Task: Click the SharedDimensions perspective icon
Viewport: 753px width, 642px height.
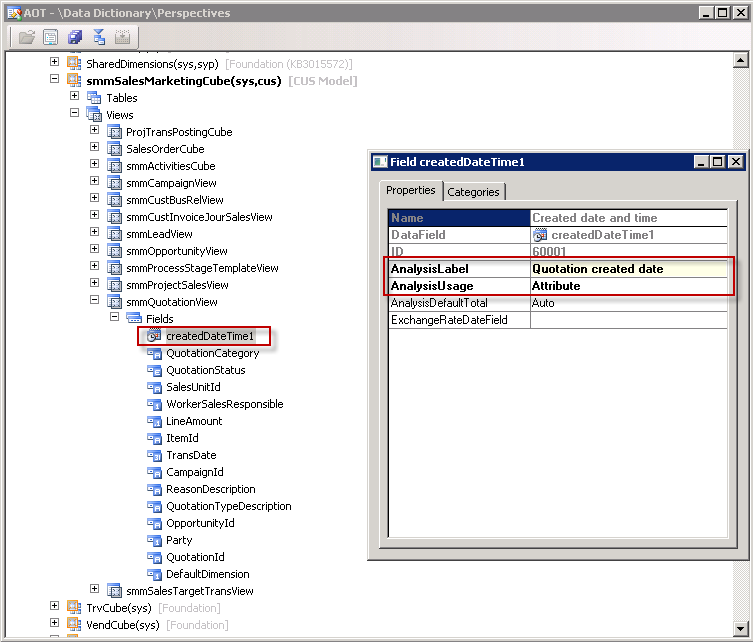Action: click(74, 63)
